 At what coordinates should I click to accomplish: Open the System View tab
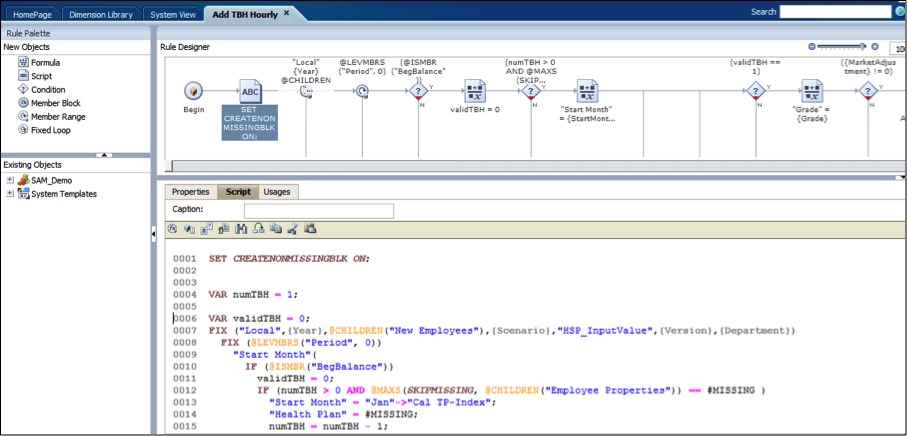[172, 14]
